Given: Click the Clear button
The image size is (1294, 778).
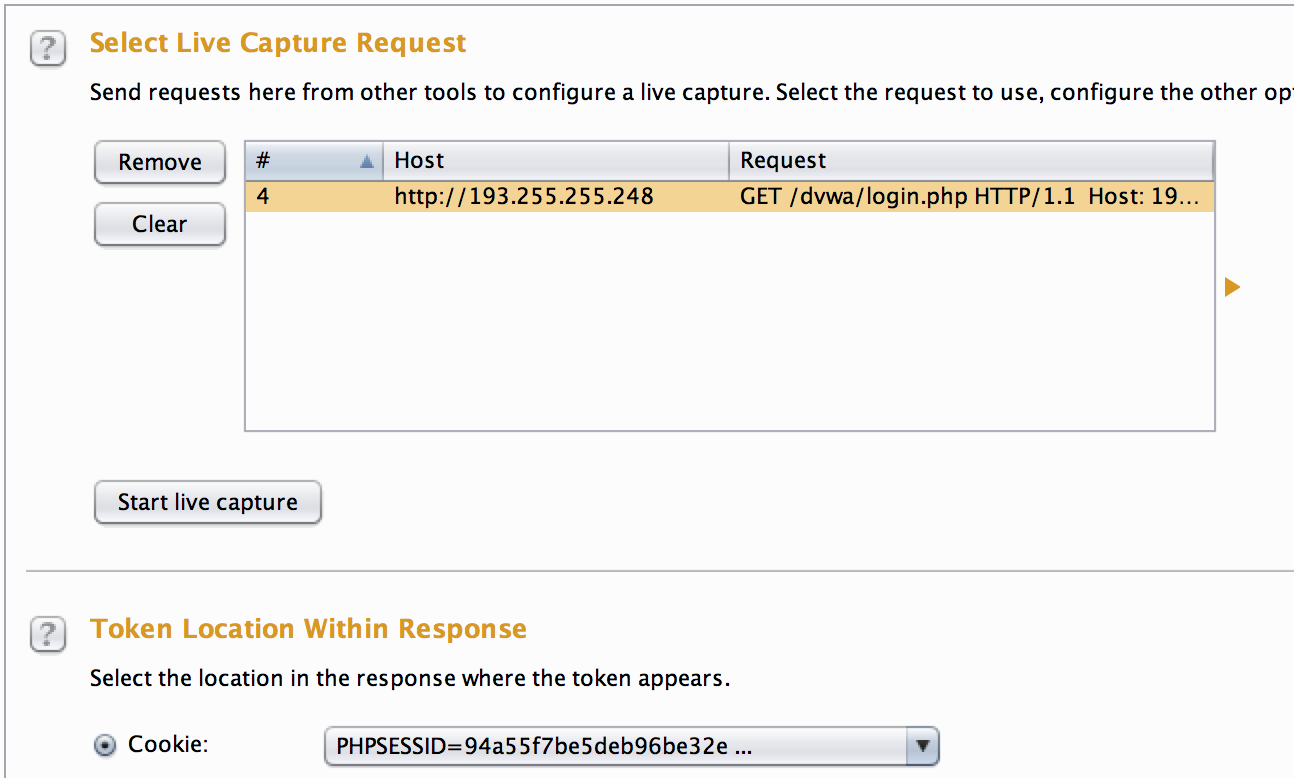Looking at the screenshot, I should point(160,224).
